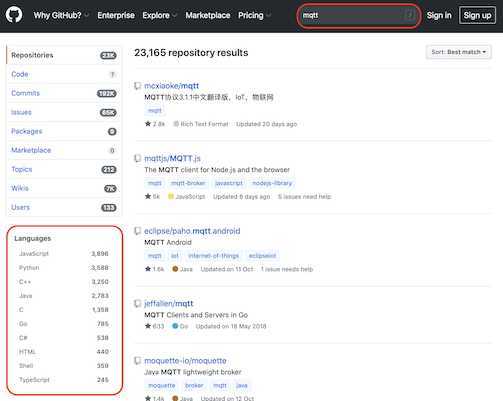Click broker topic tag
503x401 pixels.
pyautogui.click(x=194, y=385)
